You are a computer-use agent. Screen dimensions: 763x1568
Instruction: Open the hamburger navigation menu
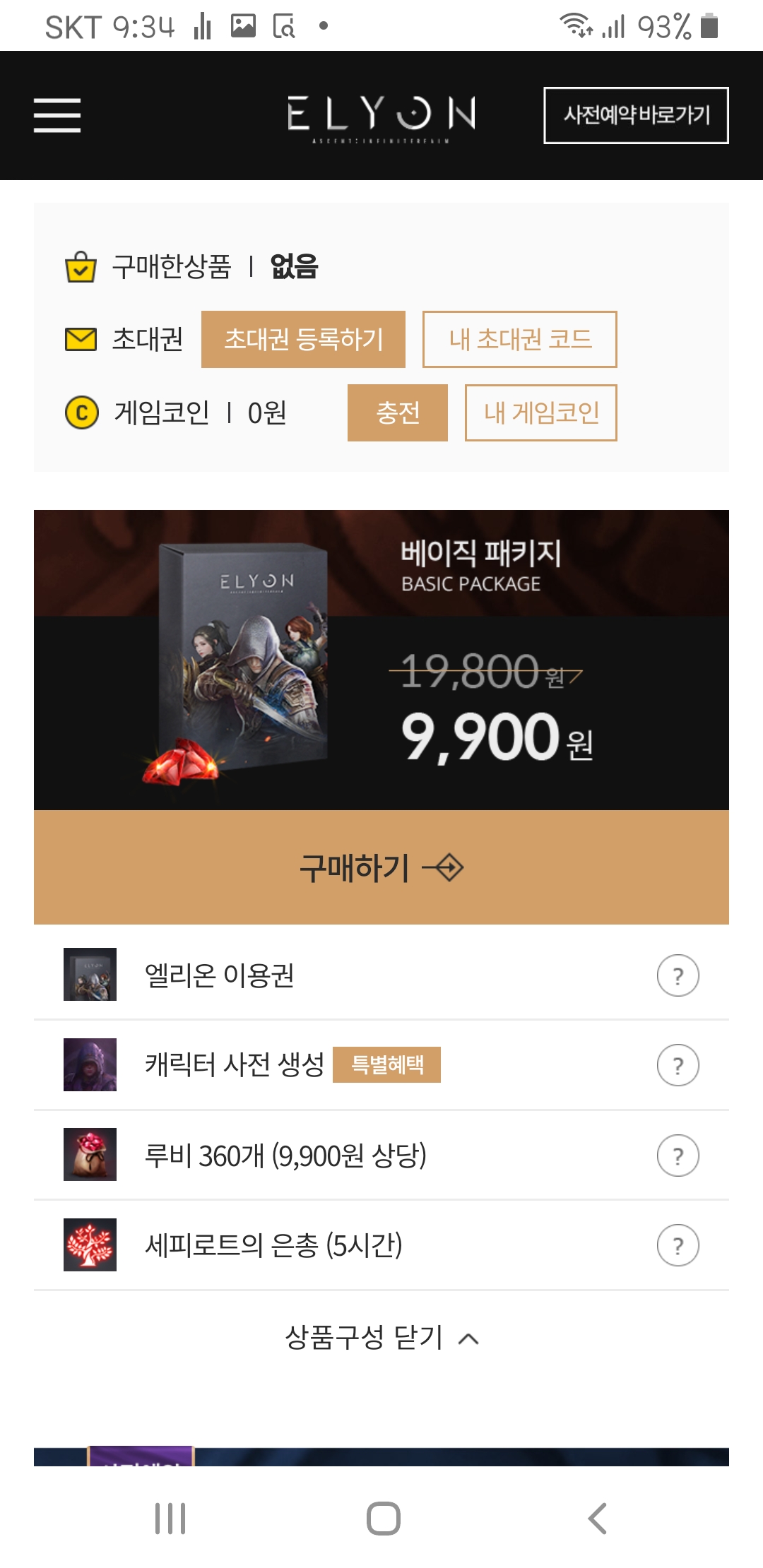pyautogui.click(x=57, y=115)
